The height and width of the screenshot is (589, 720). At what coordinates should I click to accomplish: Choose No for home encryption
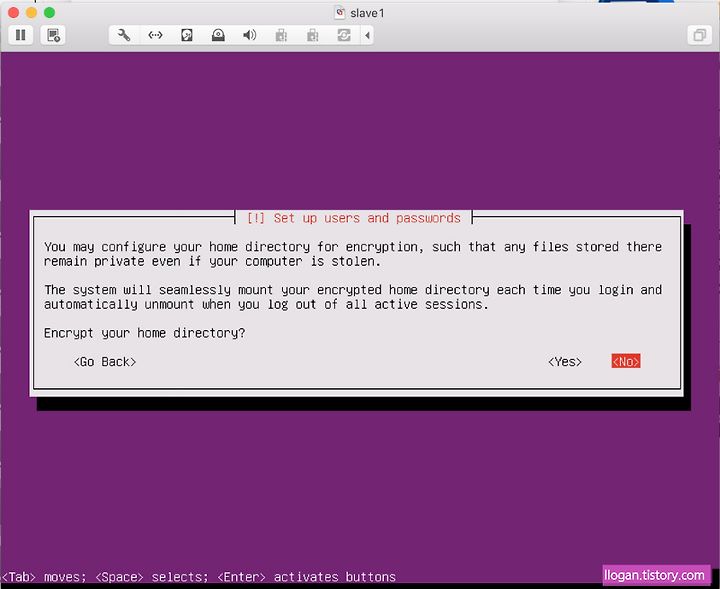(x=626, y=361)
